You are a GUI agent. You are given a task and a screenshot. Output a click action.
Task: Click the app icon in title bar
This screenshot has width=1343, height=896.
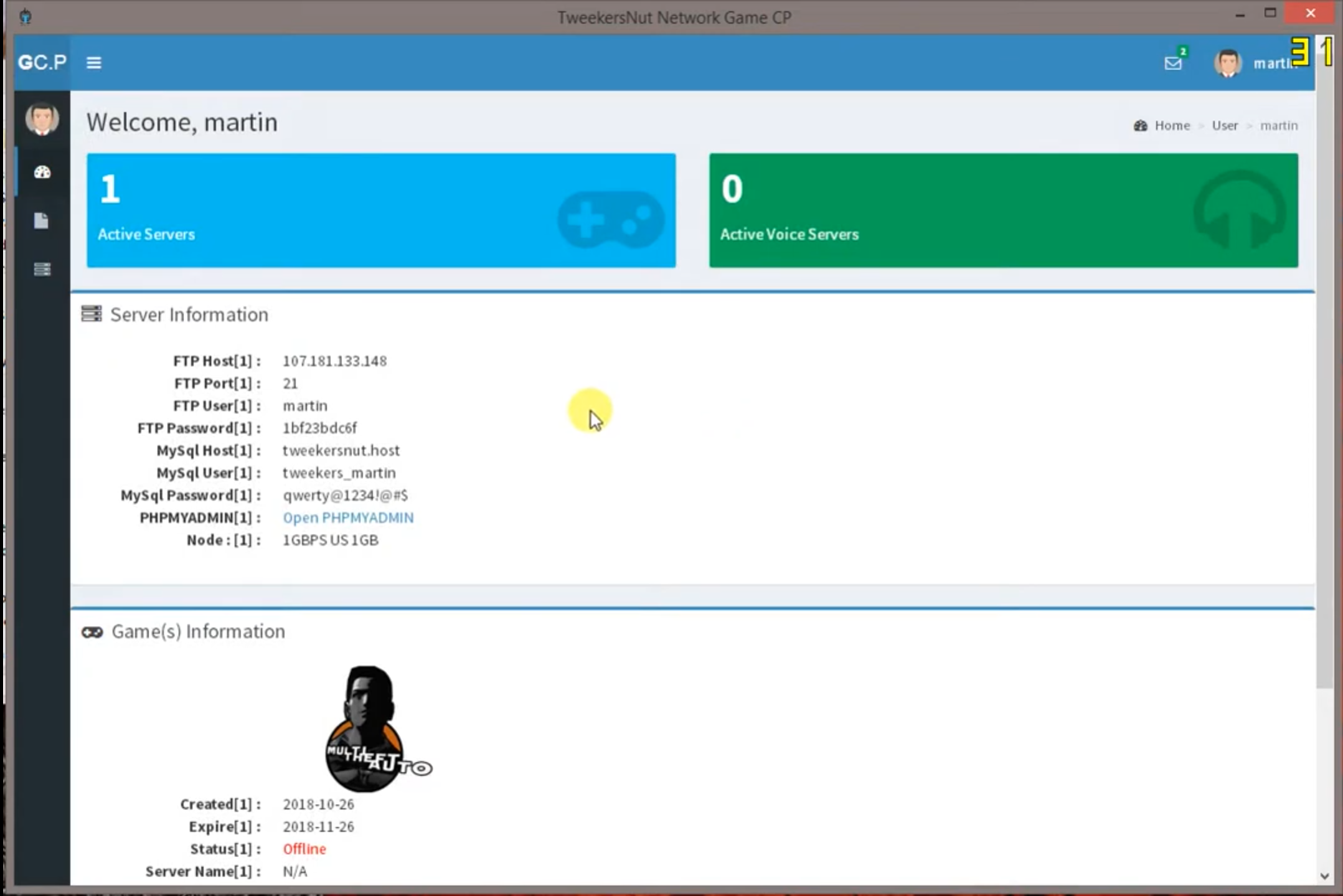point(26,16)
